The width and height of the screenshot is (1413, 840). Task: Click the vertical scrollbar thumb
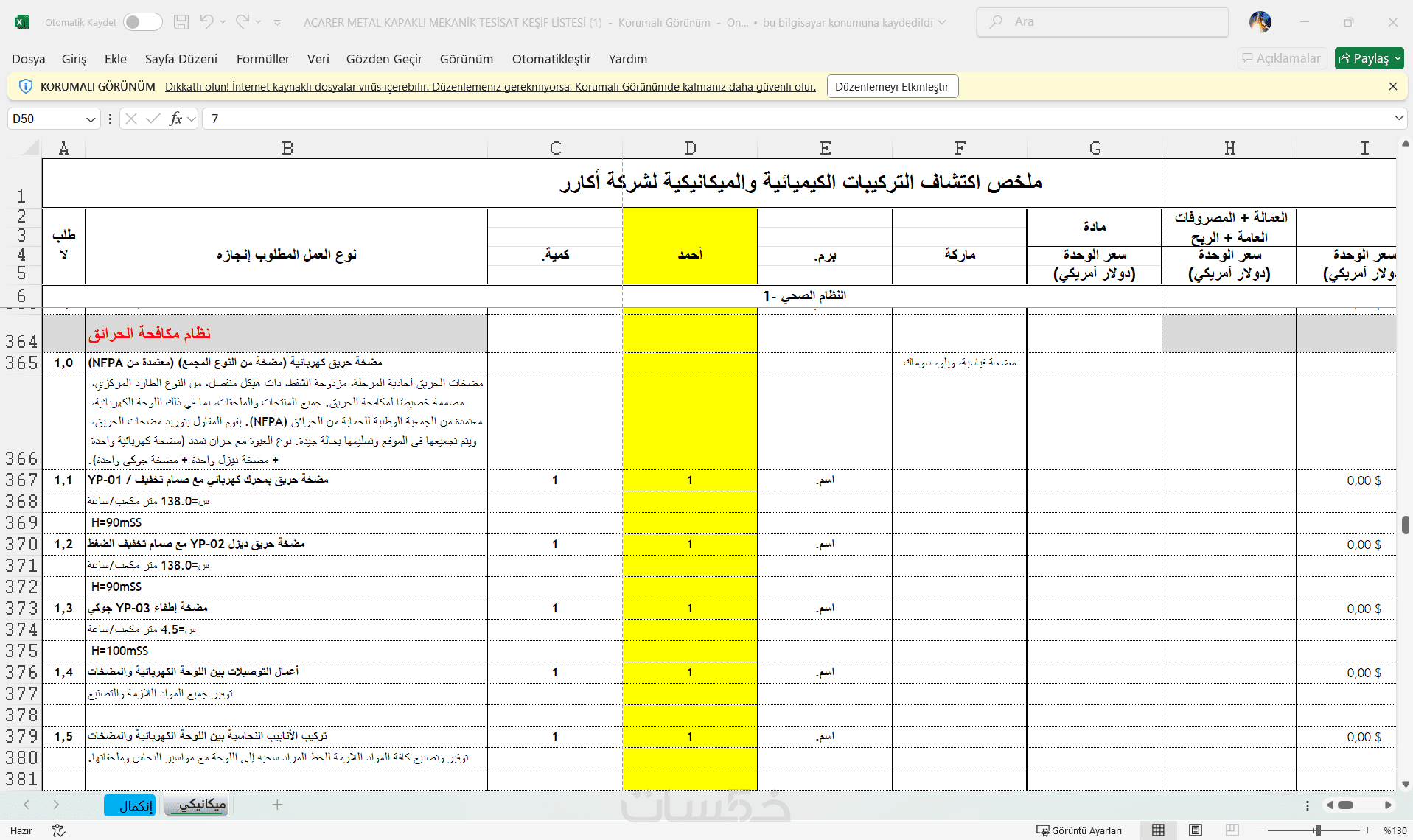click(x=1406, y=525)
